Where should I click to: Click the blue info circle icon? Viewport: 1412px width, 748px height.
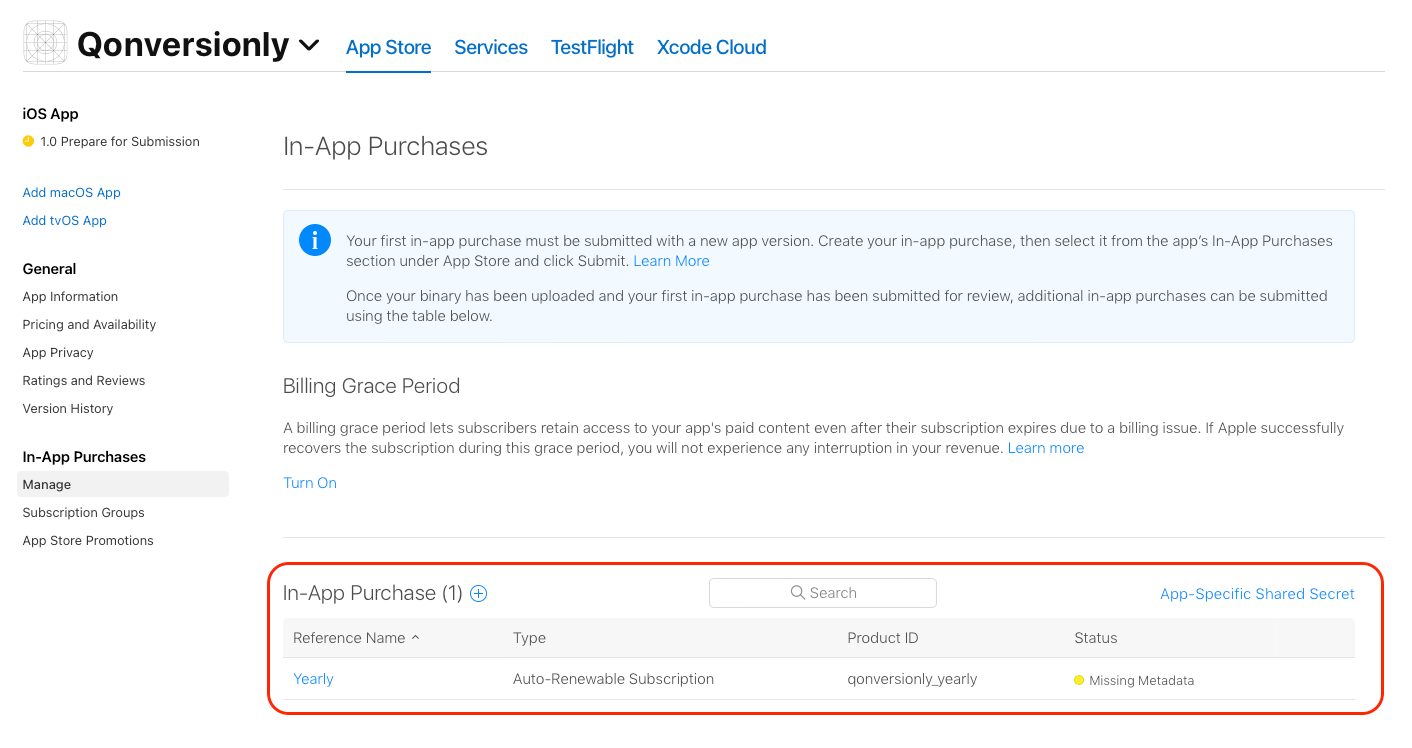pyautogui.click(x=315, y=241)
